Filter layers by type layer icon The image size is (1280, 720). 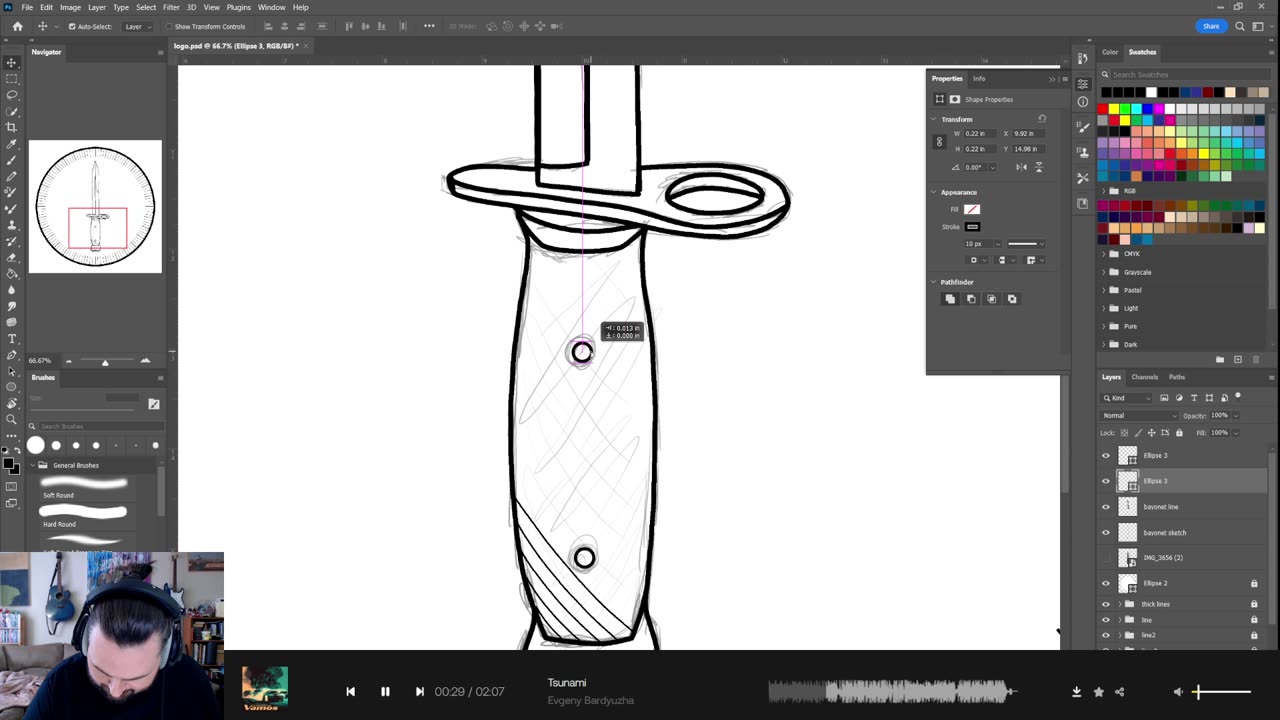point(1194,398)
